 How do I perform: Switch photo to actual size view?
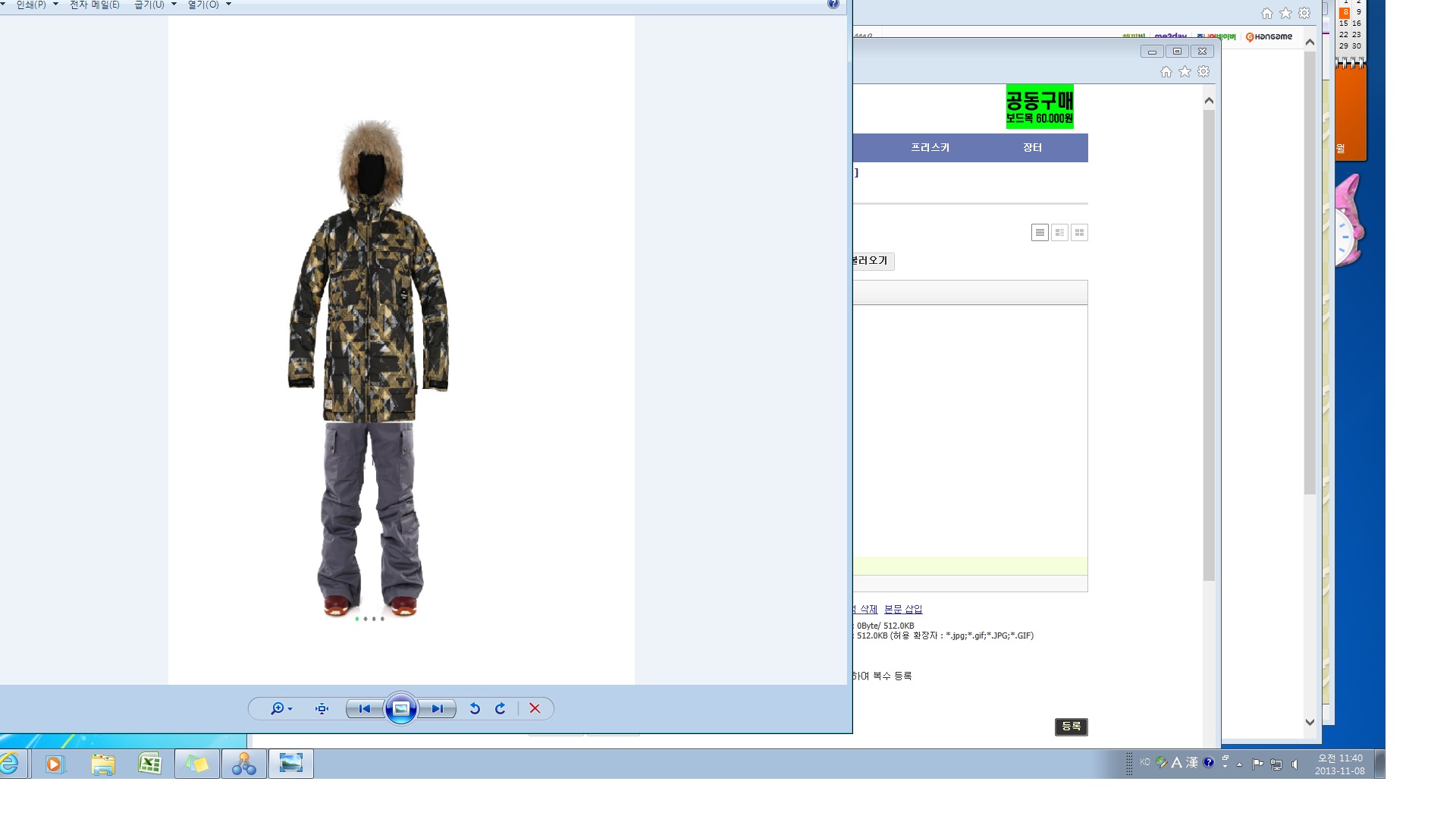(322, 708)
